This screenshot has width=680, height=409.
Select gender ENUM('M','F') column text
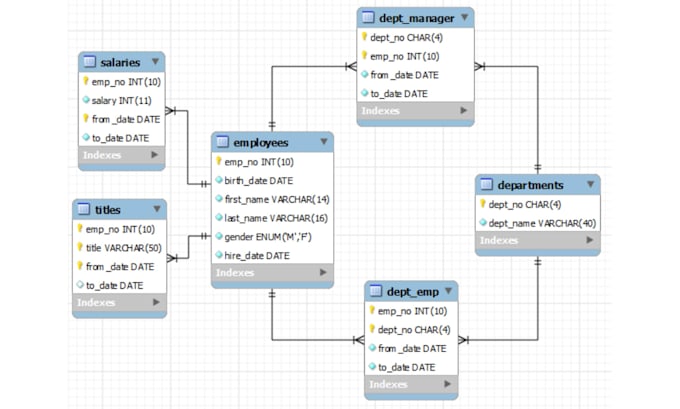click(268, 237)
